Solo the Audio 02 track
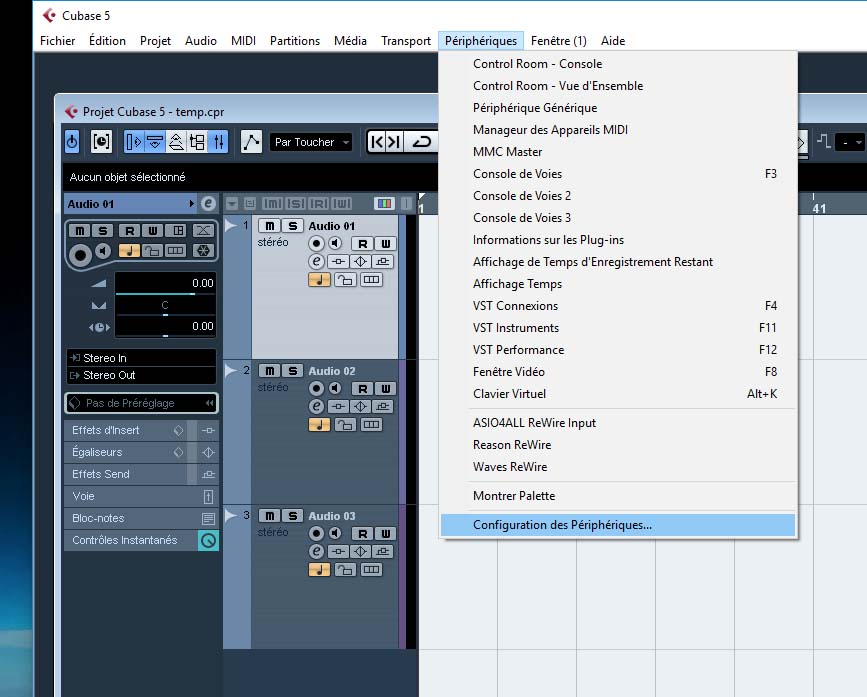Screen dimensions: 867x697 (292, 371)
